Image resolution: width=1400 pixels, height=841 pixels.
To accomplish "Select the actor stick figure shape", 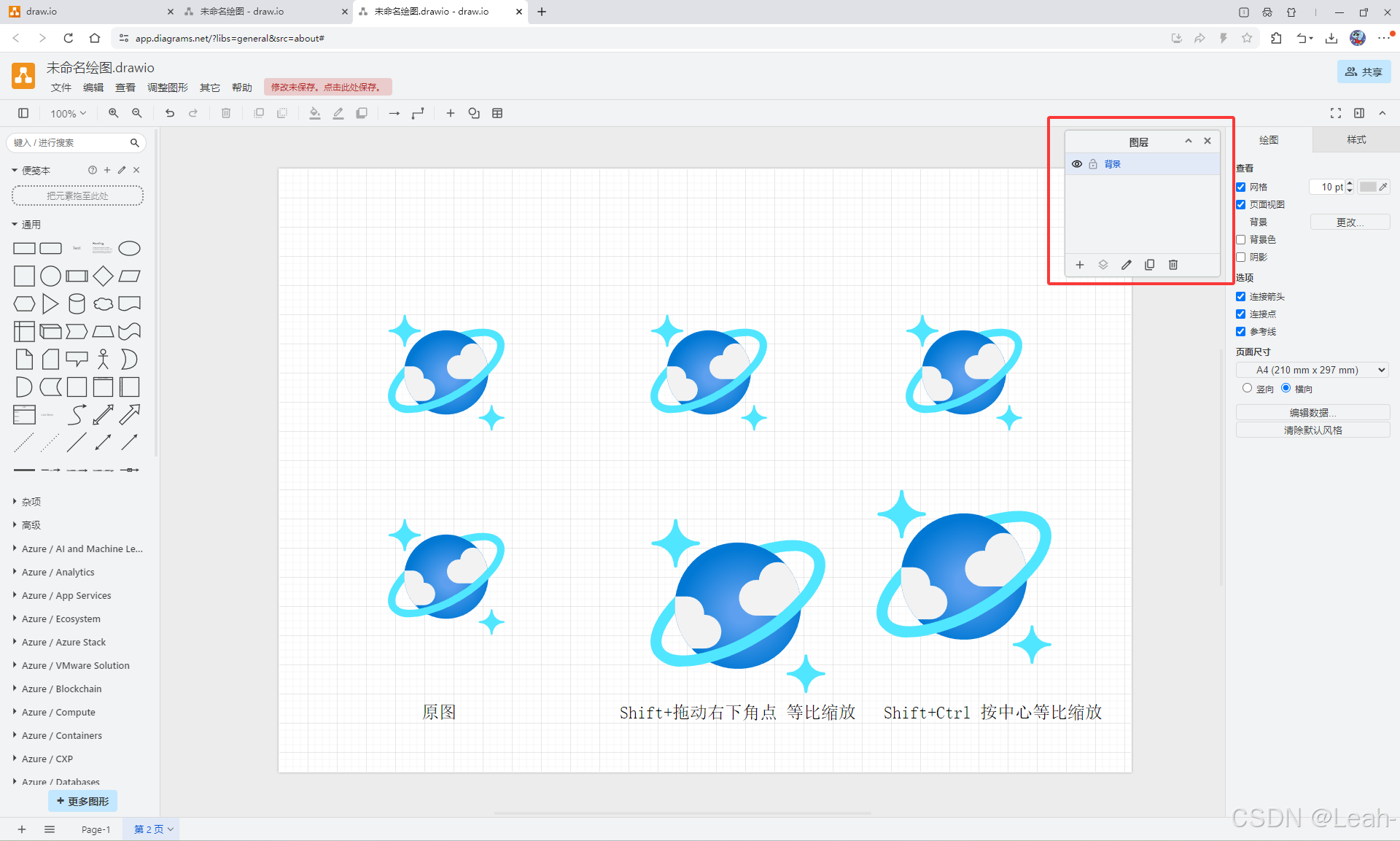I will point(103,359).
